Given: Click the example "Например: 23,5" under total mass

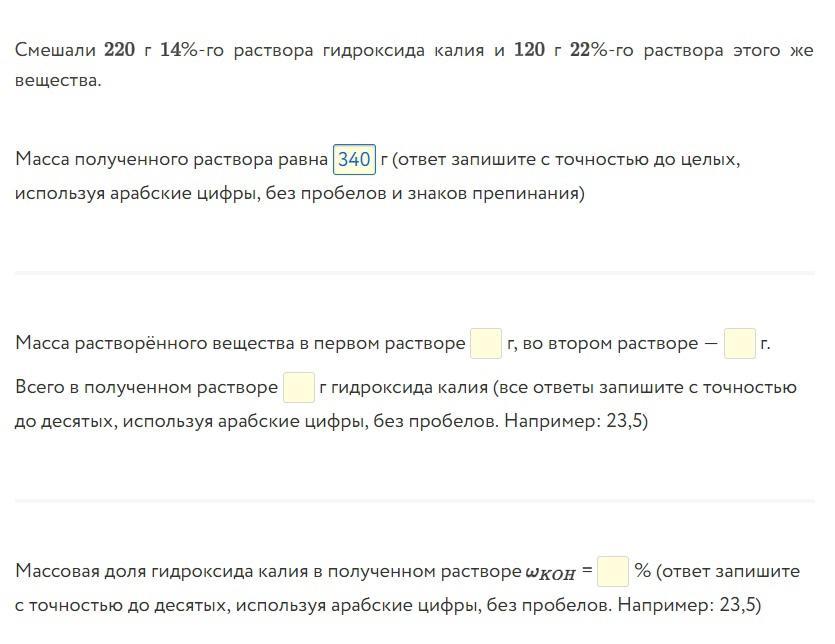Looking at the screenshot, I should click(x=575, y=421).
